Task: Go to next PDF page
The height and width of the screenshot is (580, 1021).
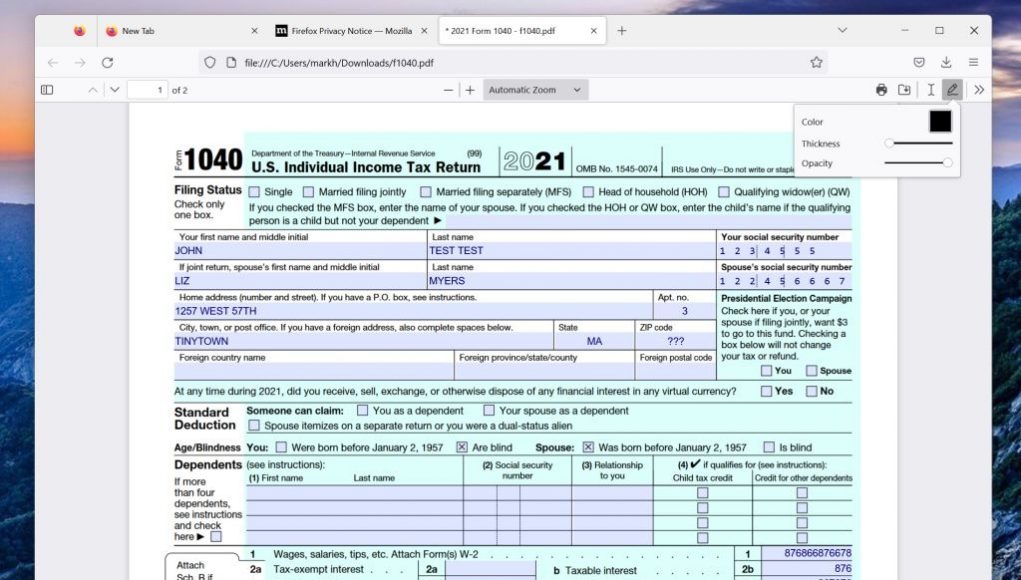Action: 115,90
